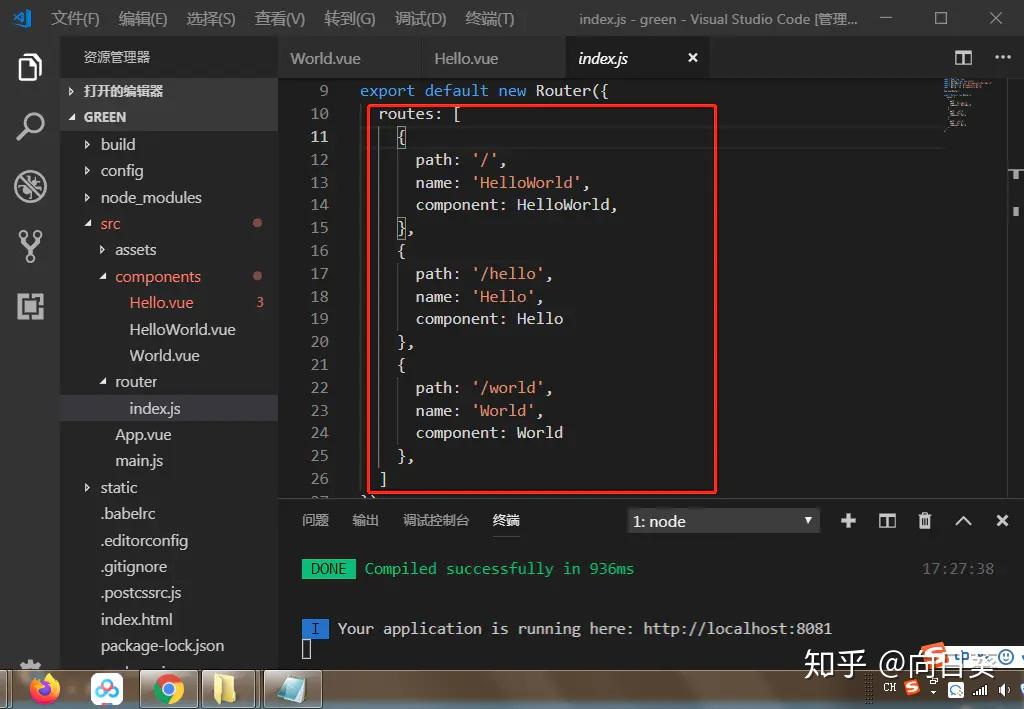Open the 终端(T) menu
The image size is (1024, 709).
(490, 19)
